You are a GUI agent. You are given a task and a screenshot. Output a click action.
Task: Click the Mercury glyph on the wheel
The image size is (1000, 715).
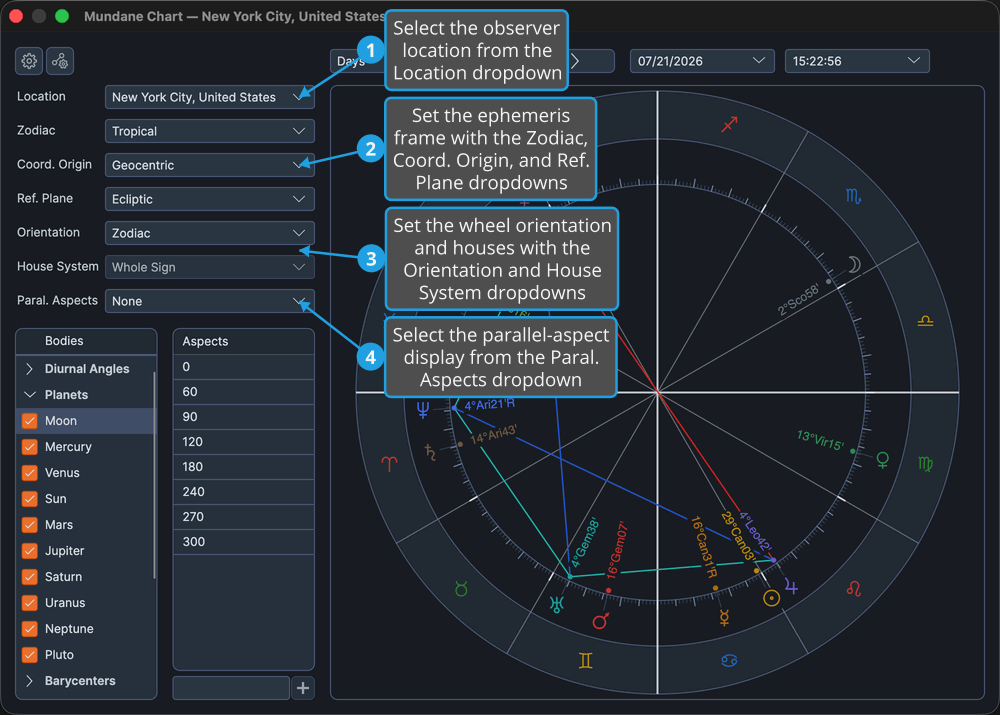724,617
